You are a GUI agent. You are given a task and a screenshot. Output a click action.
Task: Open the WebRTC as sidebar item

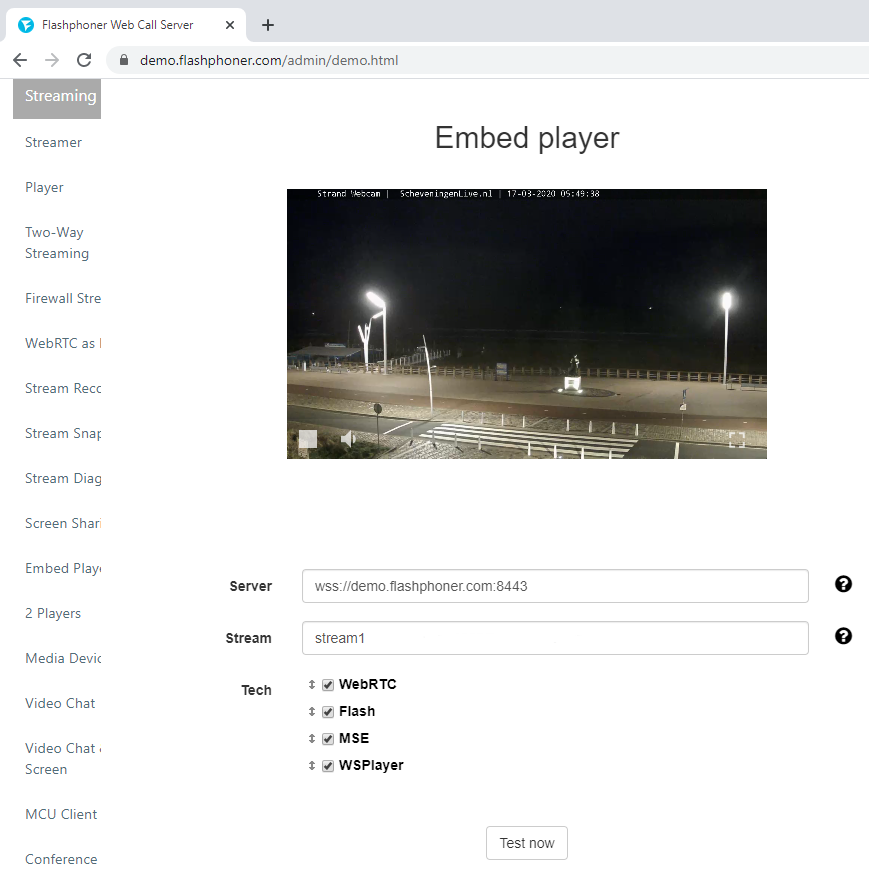click(63, 343)
